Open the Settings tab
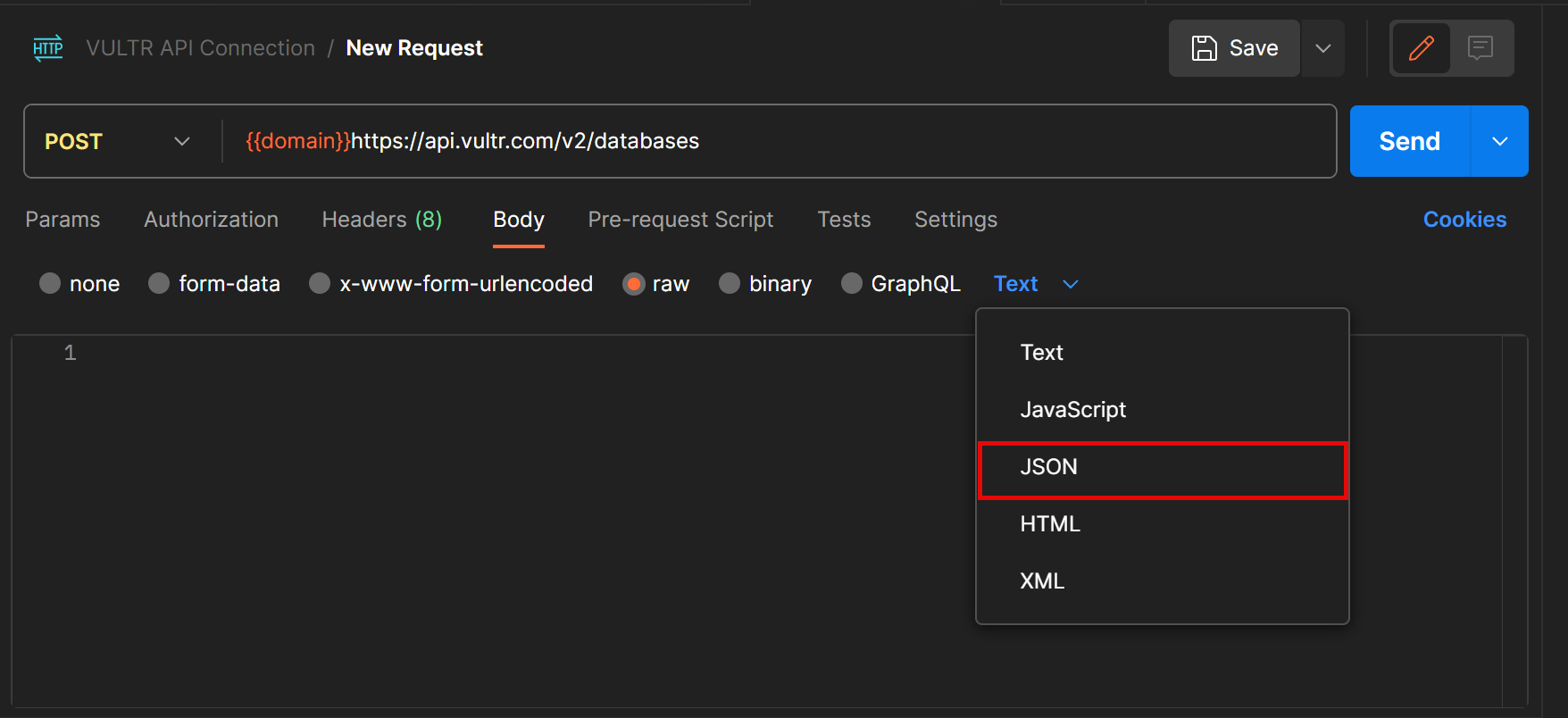The width and height of the screenshot is (1568, 718). tap(955, 219)
